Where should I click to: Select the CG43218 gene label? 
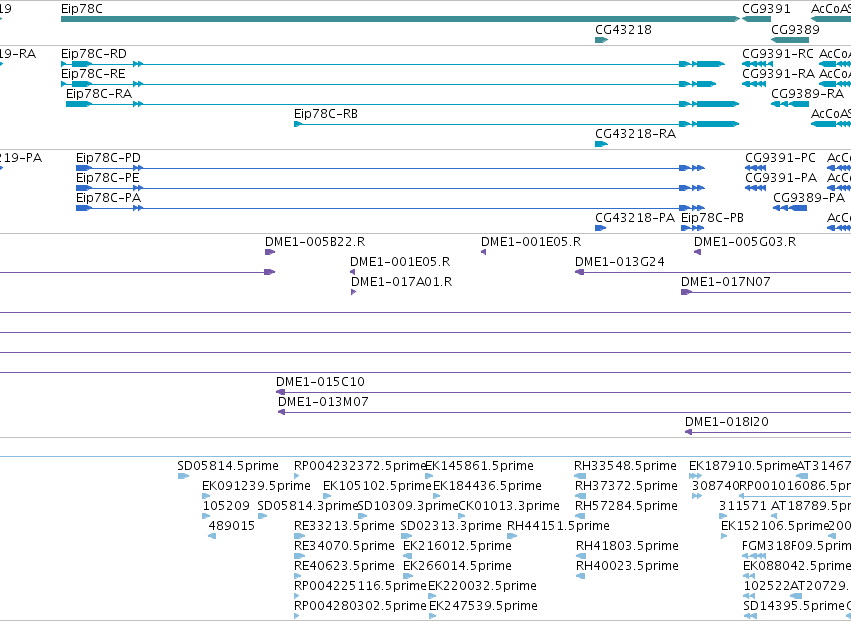click(x=624, y=29)
